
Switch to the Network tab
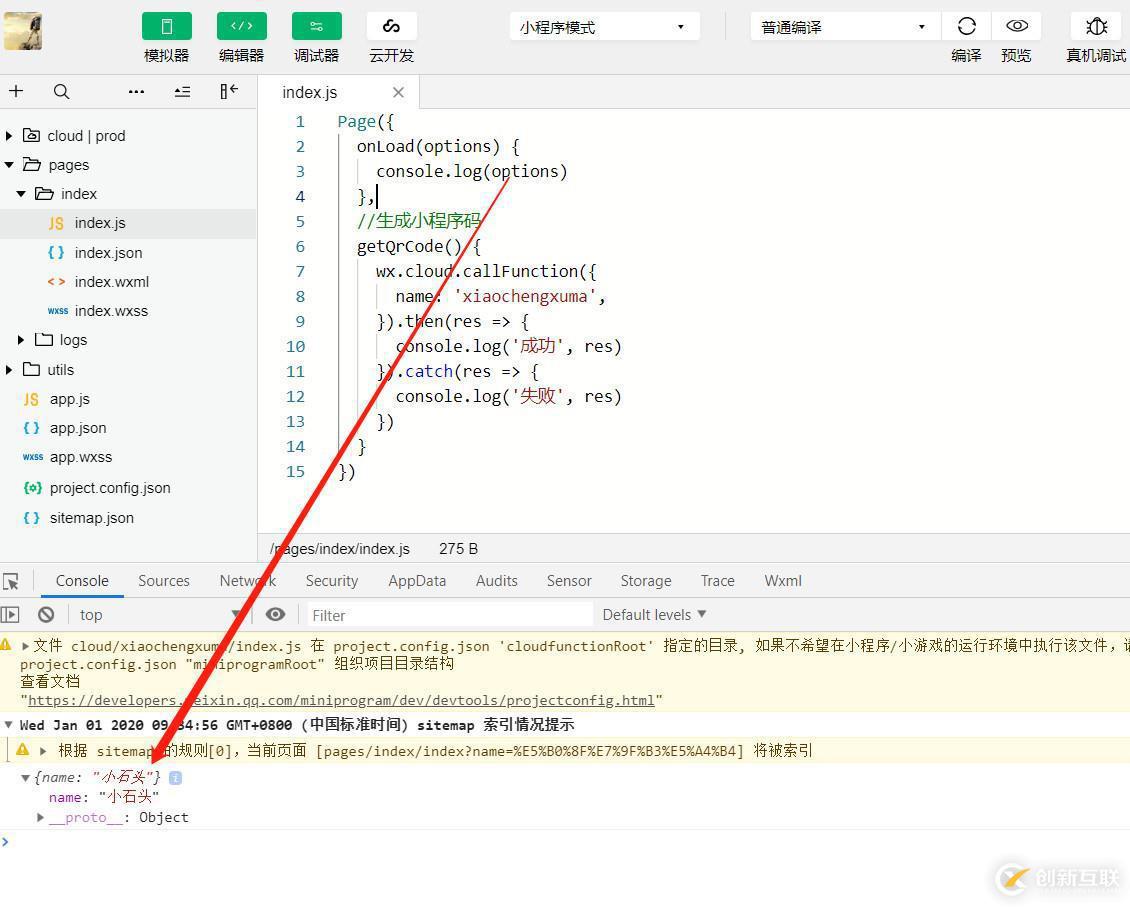[x=246, y=580]
